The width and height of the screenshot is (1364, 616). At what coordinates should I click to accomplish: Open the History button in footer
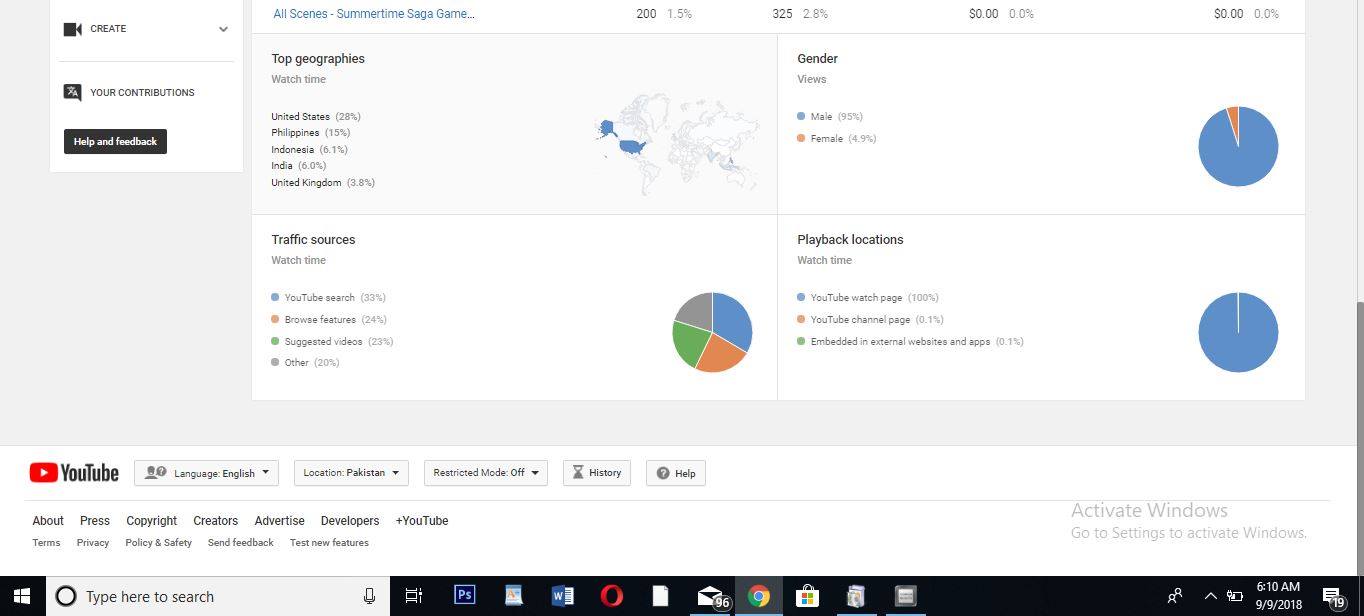click(x=596, y=473)
